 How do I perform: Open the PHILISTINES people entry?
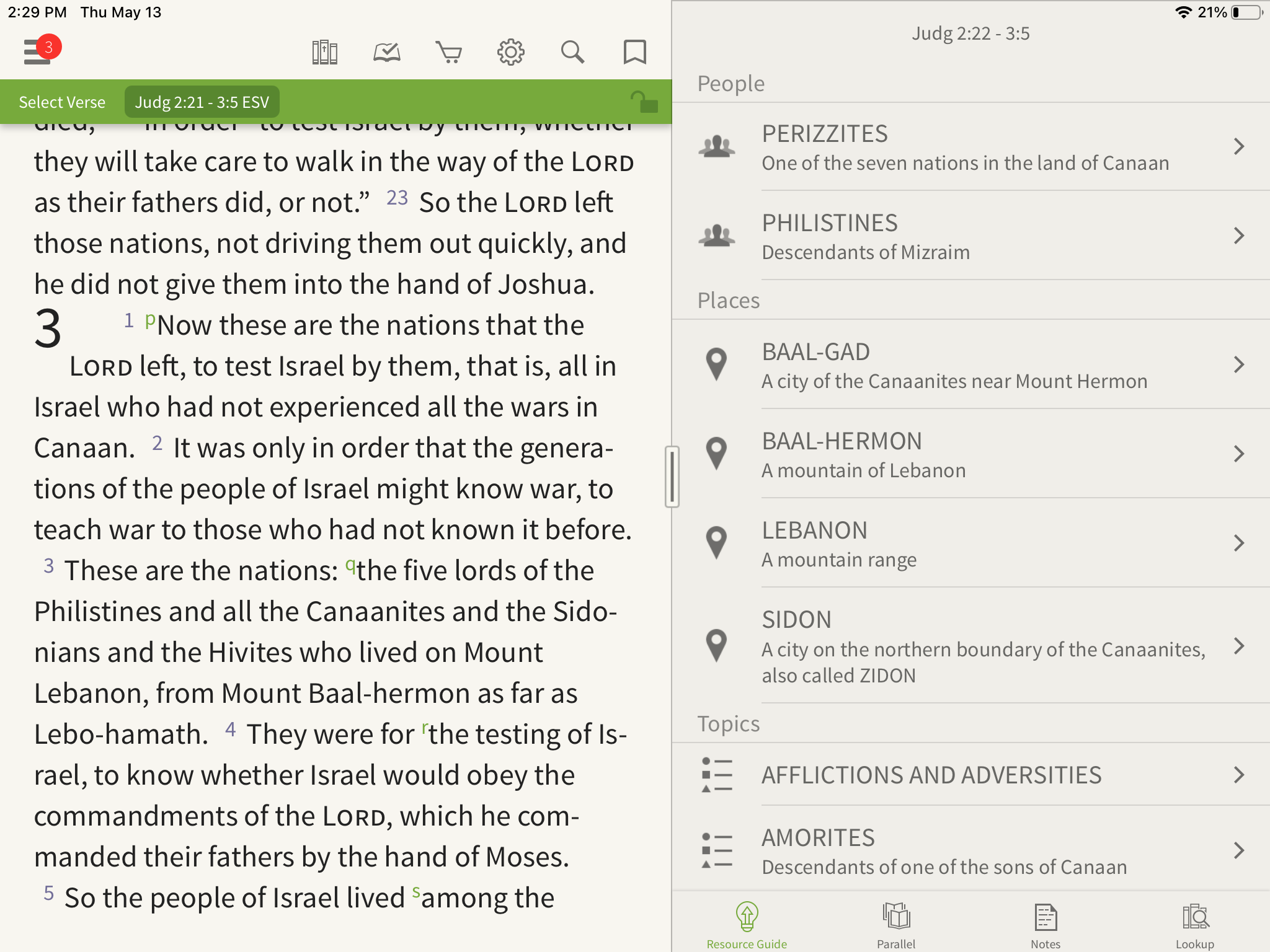tap(971, 236)
